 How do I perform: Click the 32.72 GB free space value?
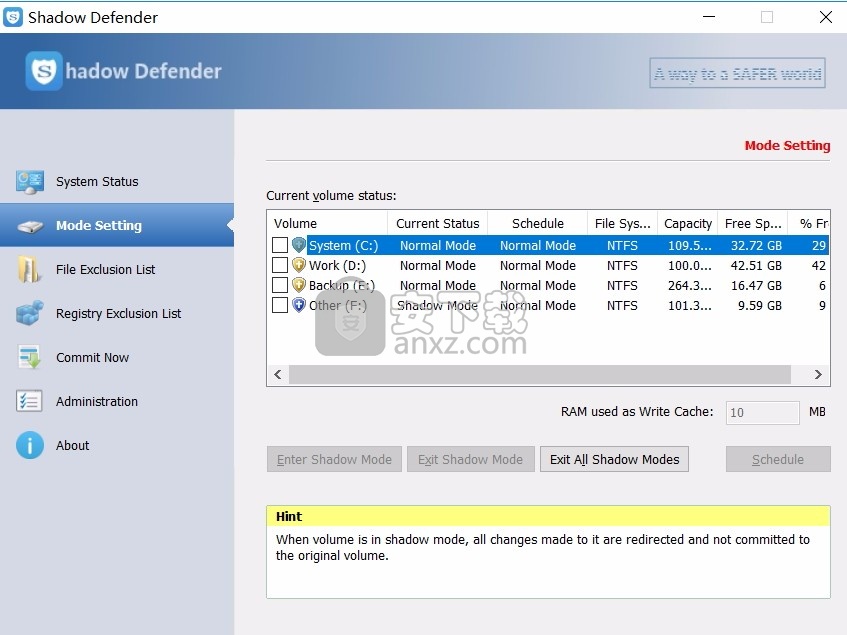(x=756, y=246)
